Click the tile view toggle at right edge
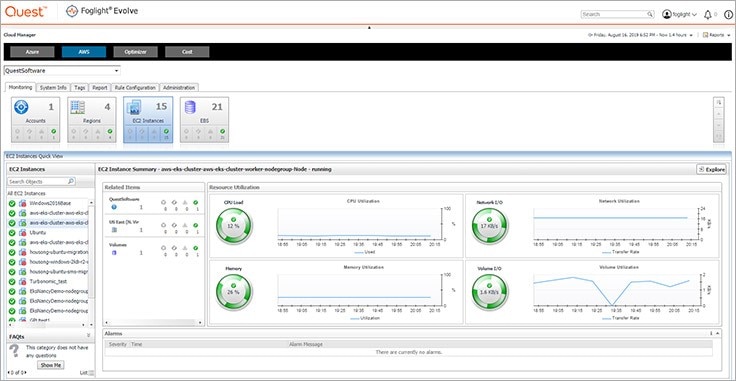 click(718, 102)
